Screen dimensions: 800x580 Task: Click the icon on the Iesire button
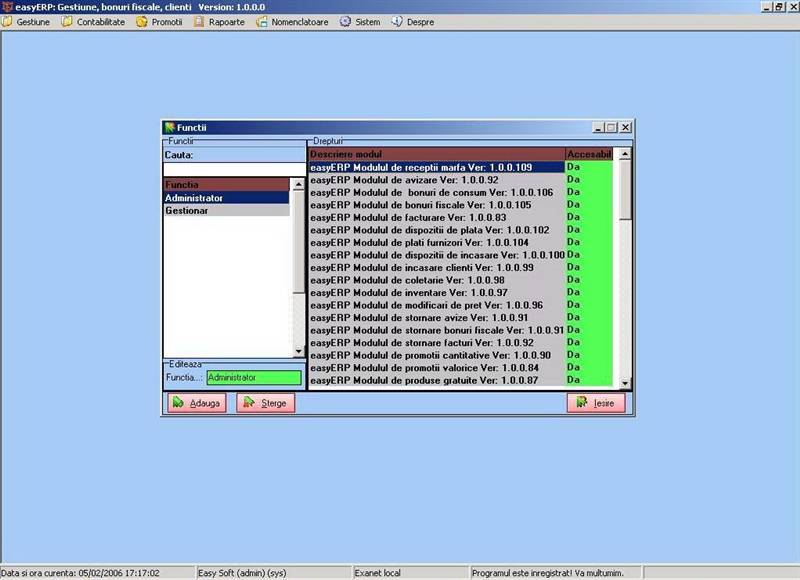click(x=582, y=402)
